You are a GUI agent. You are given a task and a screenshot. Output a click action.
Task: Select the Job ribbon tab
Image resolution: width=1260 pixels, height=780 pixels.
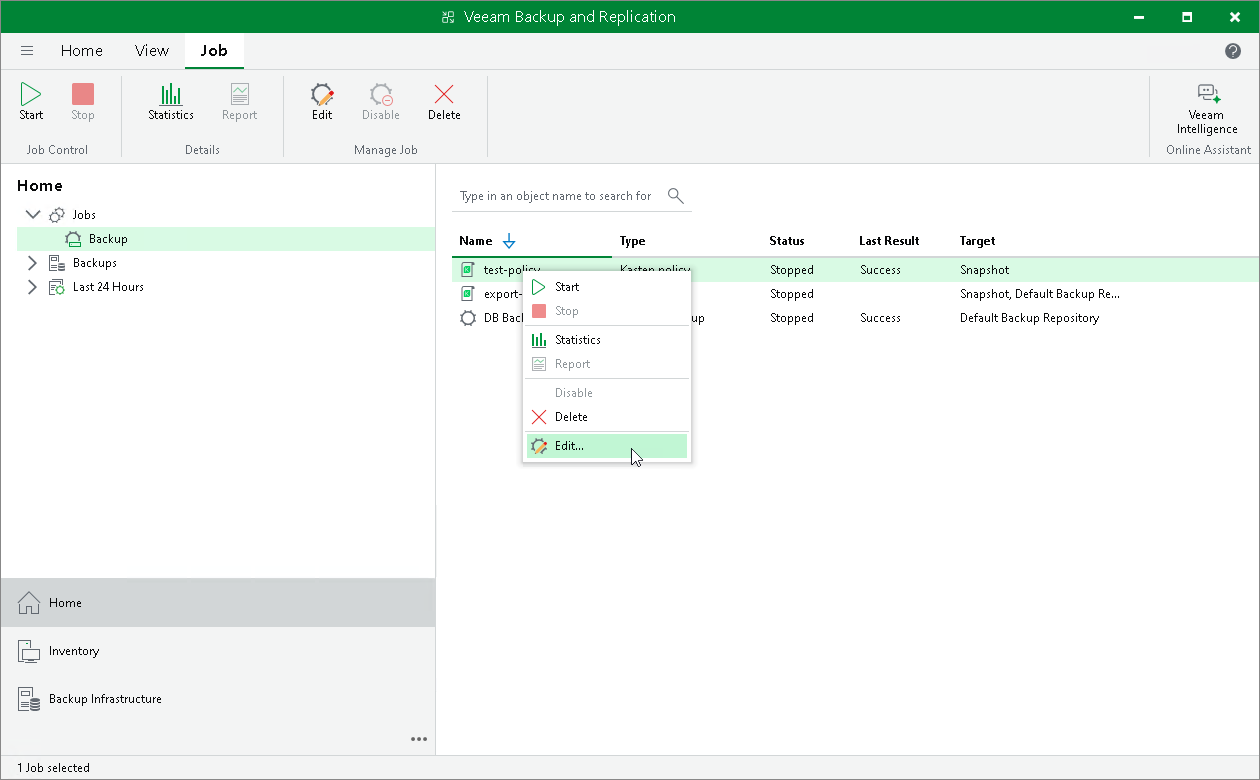click(x=214, y=51)
